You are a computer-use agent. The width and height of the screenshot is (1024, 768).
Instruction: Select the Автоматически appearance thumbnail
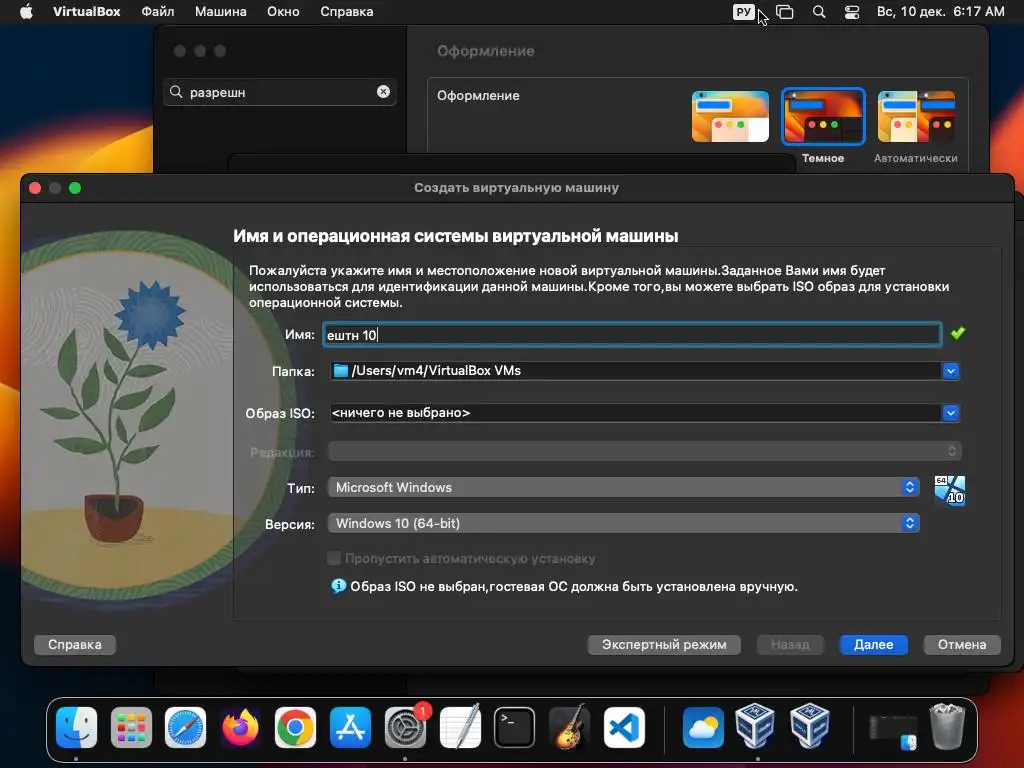(916, 116)
